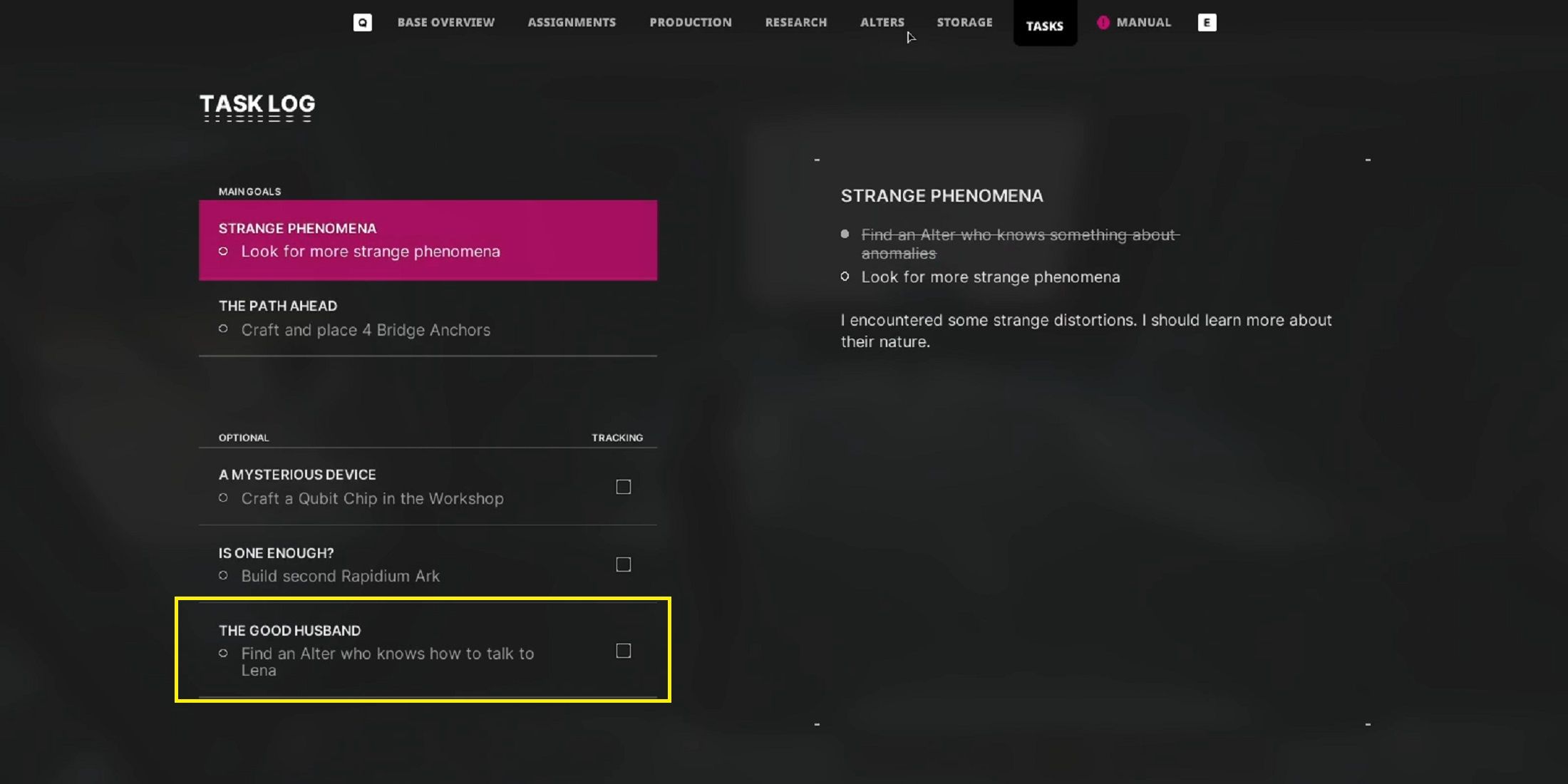Click the hollow bullet in Strange Phenomena details
Screen dimensions: 1568x784
845,277
